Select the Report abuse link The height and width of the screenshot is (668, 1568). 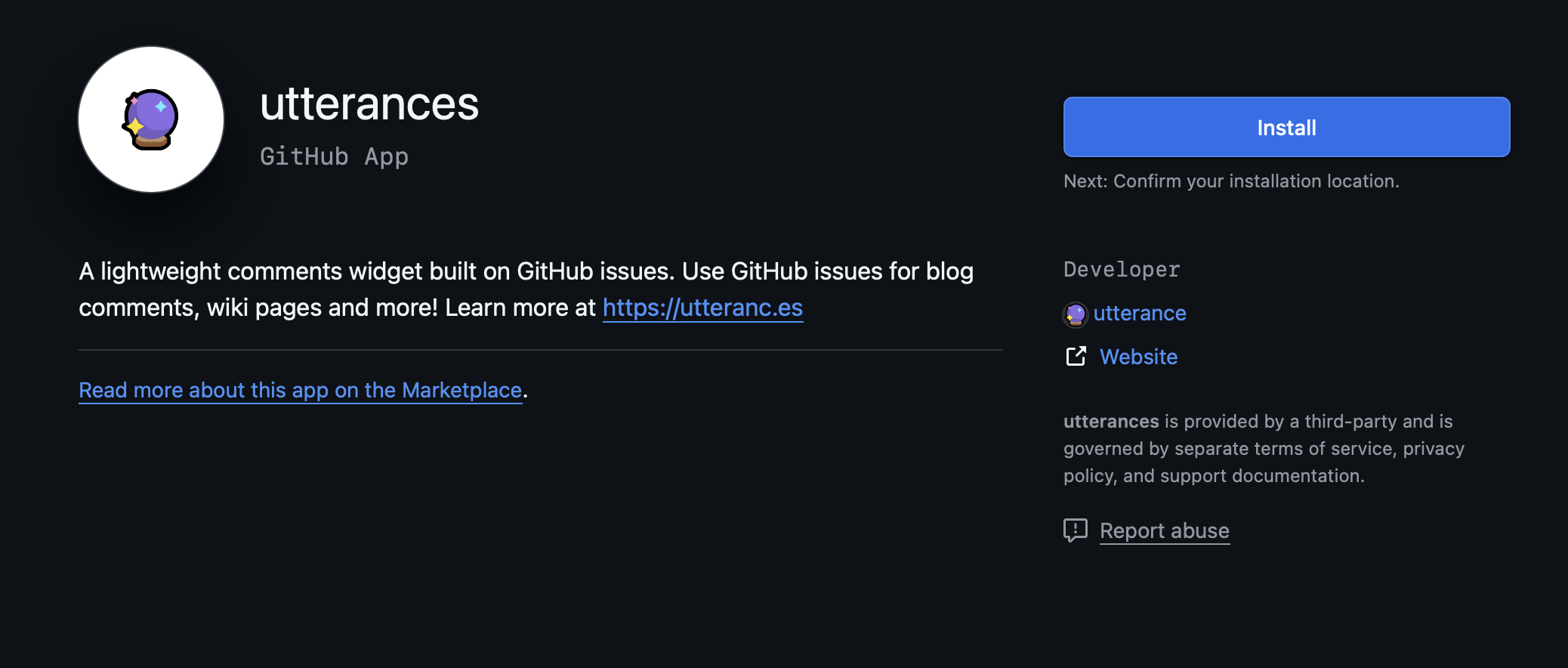[x=1164, y=530]
